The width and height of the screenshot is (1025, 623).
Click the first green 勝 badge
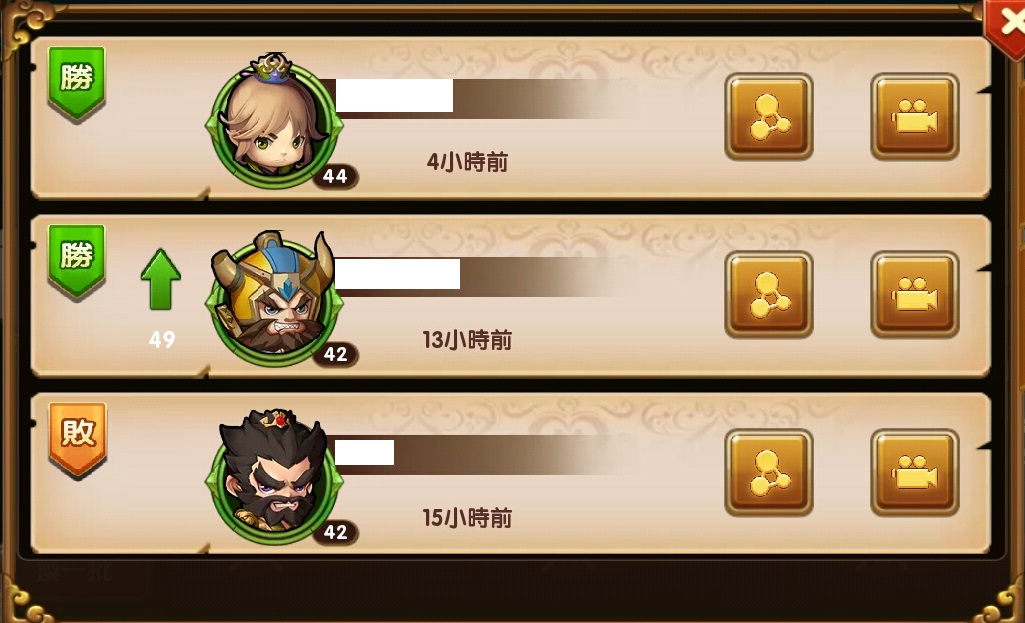76,83
